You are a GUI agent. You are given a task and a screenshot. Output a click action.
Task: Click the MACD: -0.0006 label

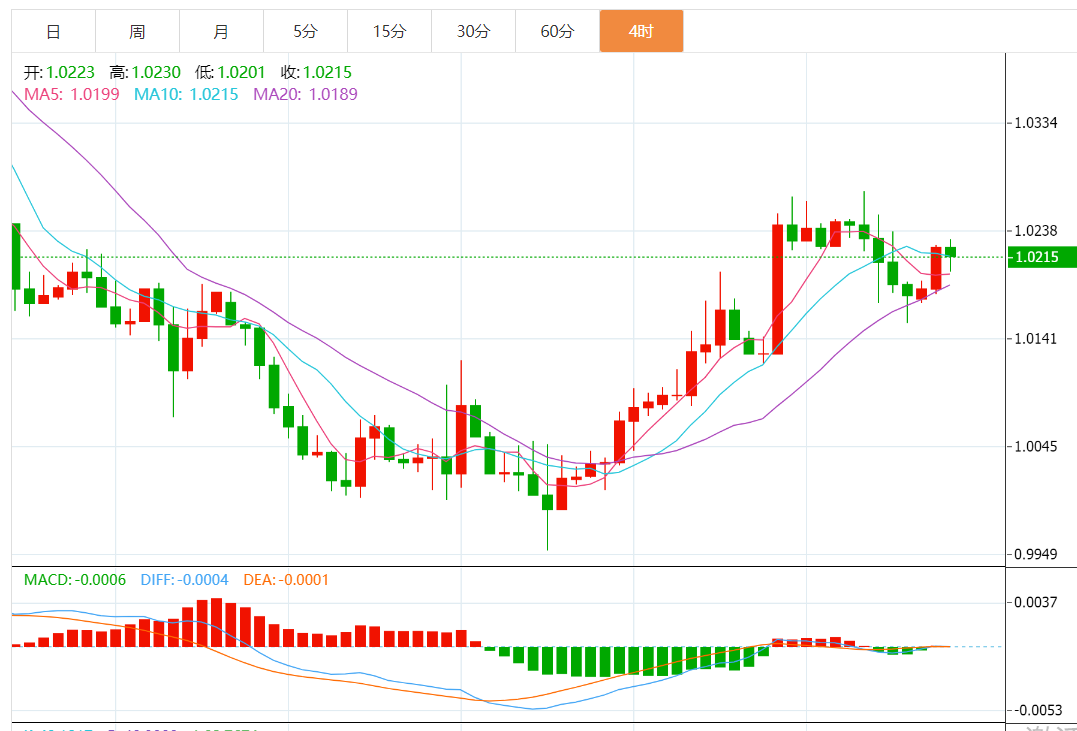coord(75,580)
